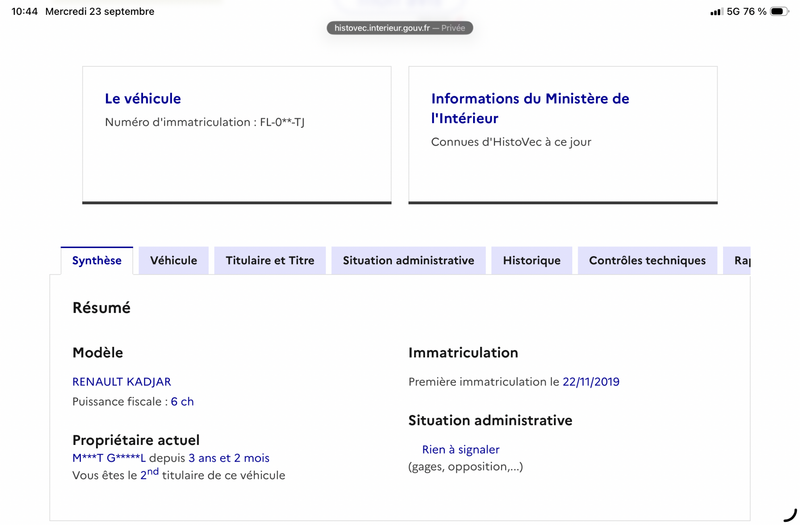Image resolution: width=800 pixels, height=525 pixels.
Task: Click Informations du Ministère de l'Intérieur heading
Action: click(x=530, y=108)
